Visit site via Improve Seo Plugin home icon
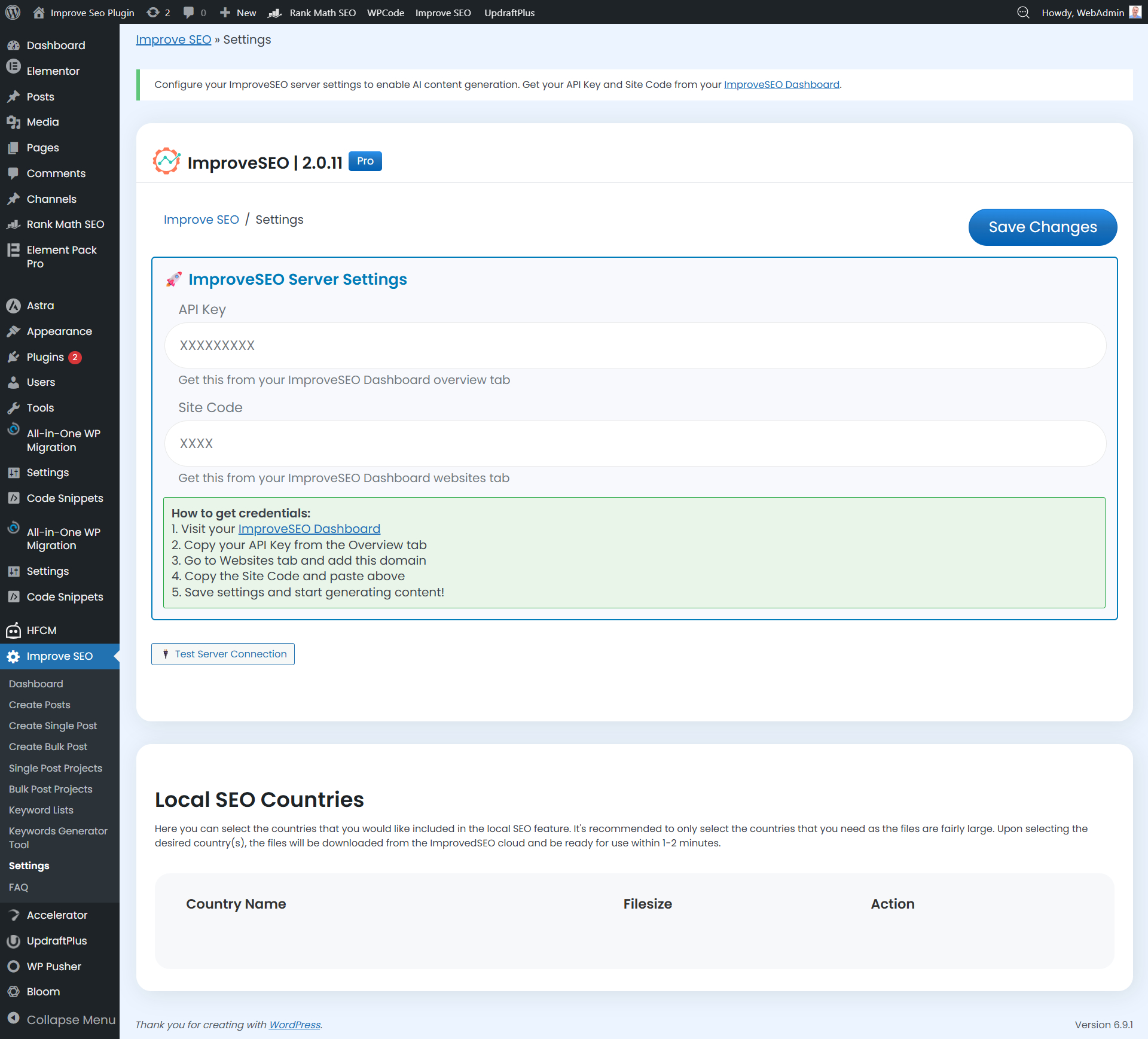 [39, 13]
